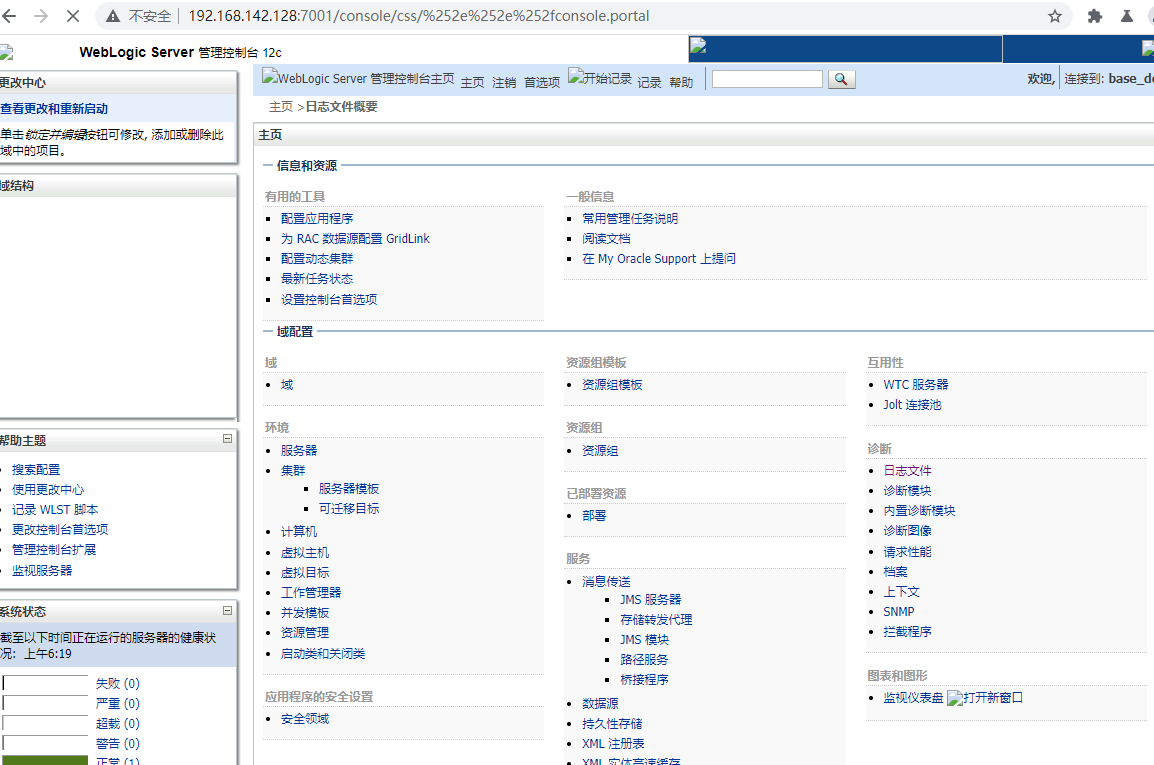
Task: Click the open-new-window icon beside monitoring dashboard
Action: (x=954, y=698)
